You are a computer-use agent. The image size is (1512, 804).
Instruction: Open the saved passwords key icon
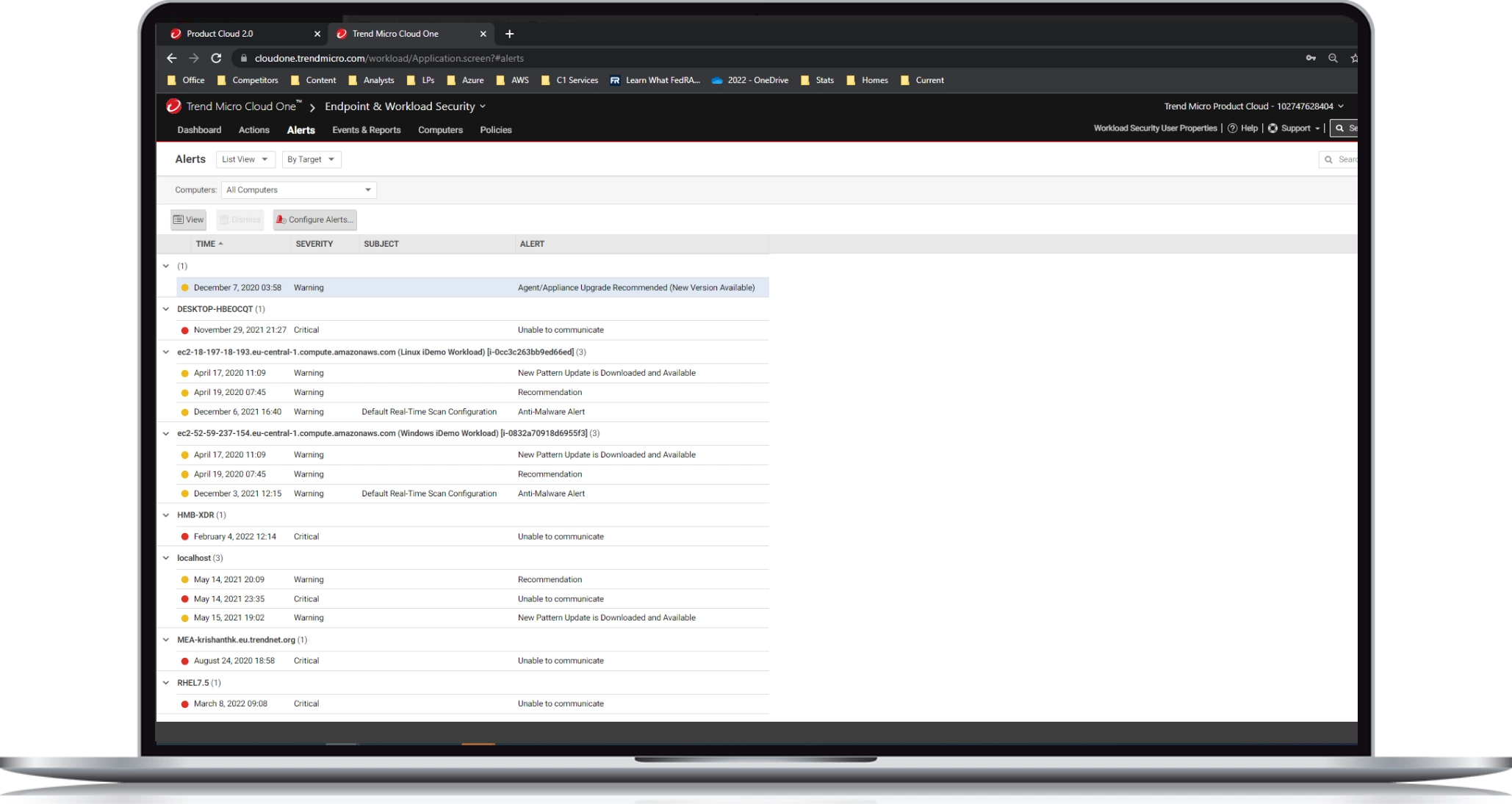pos(1311,58)
